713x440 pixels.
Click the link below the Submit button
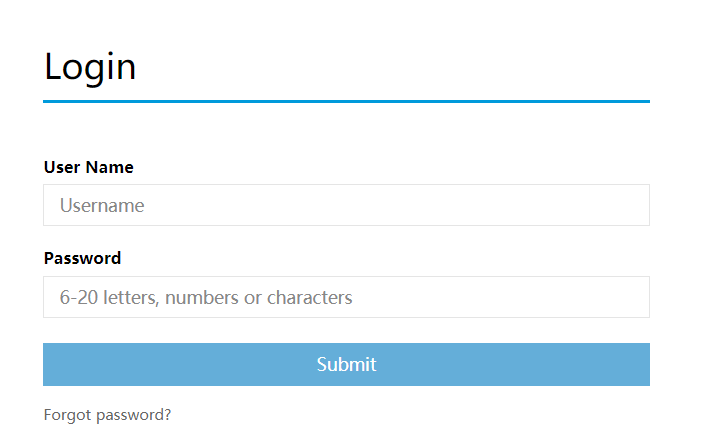click(108, 415)
